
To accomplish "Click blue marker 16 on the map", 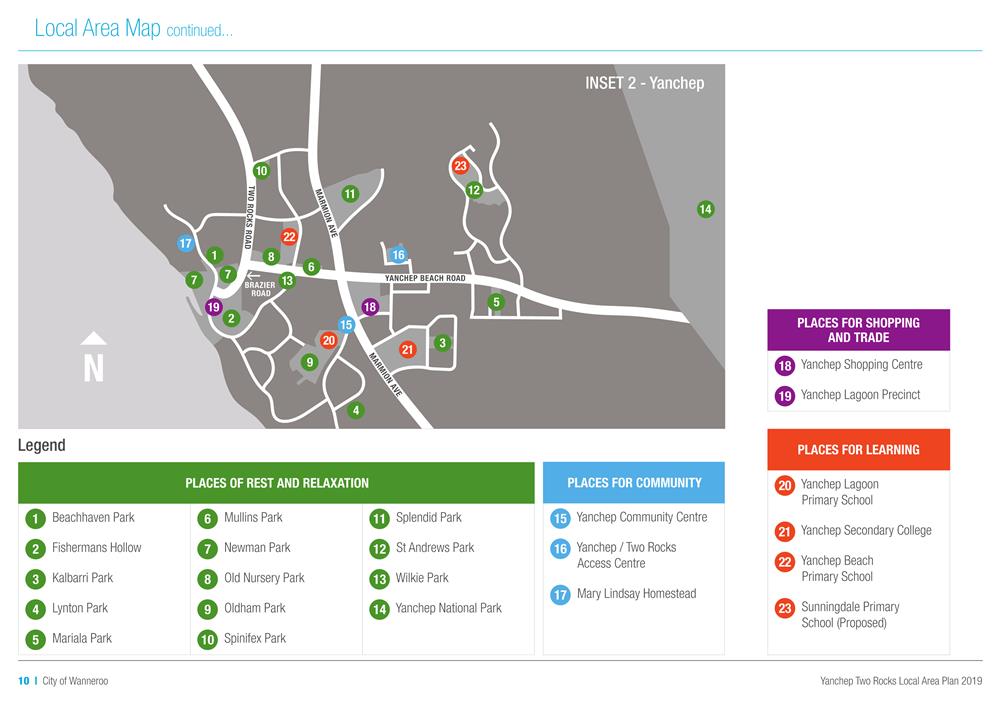I will (398, 255).
